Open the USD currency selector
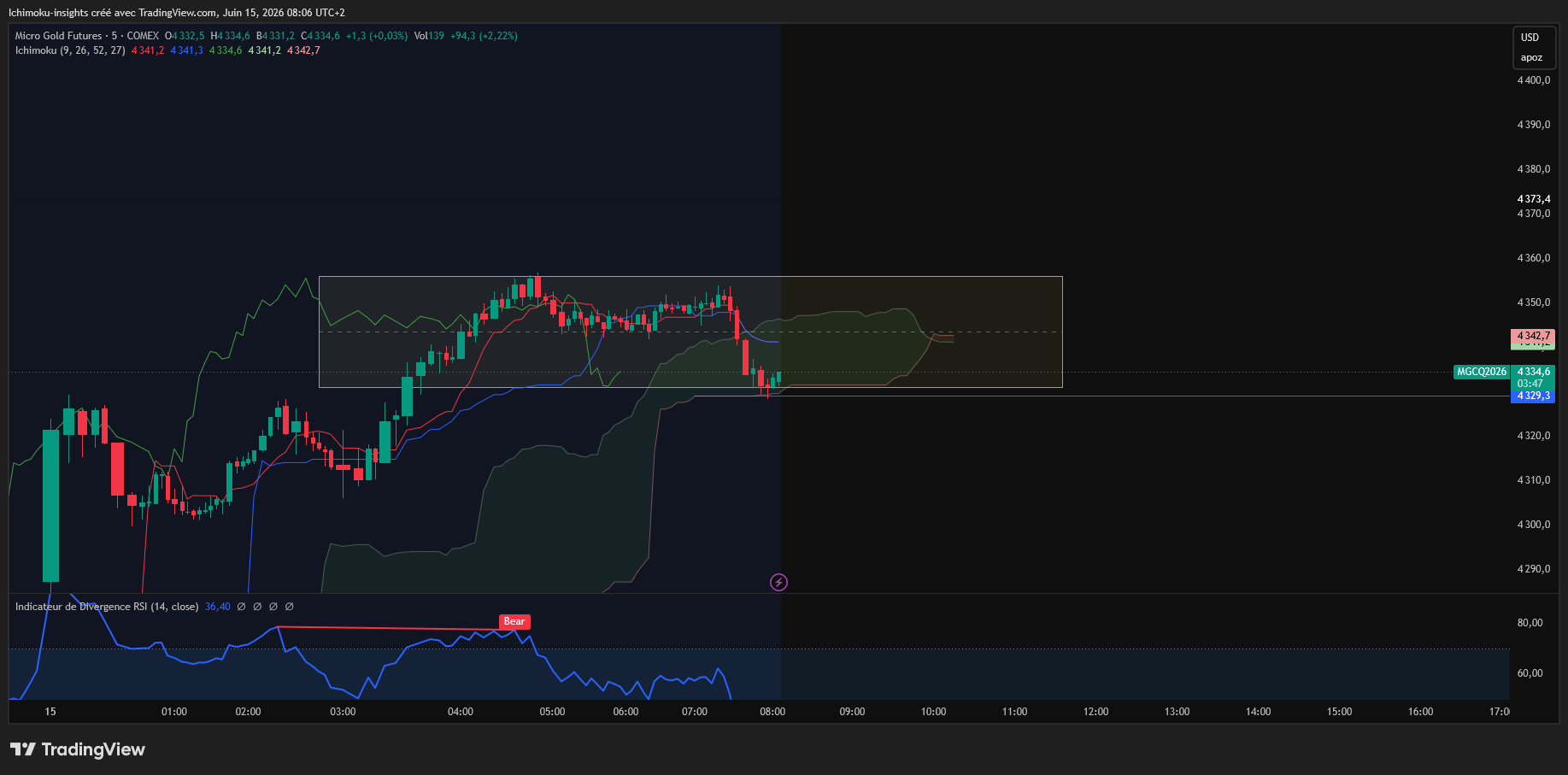 tap(1530, 38)
